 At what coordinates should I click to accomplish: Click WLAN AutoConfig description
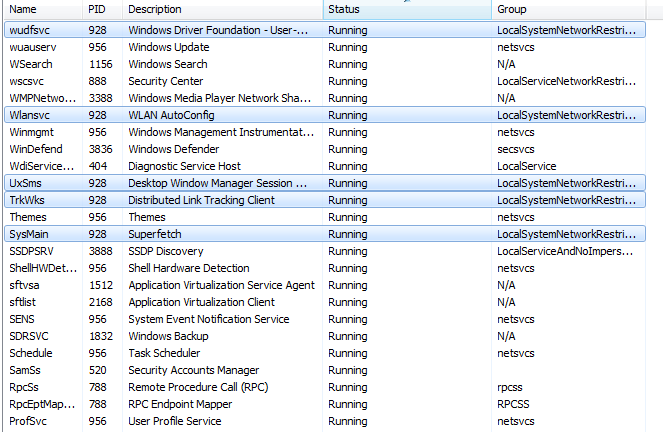[171, 115]
